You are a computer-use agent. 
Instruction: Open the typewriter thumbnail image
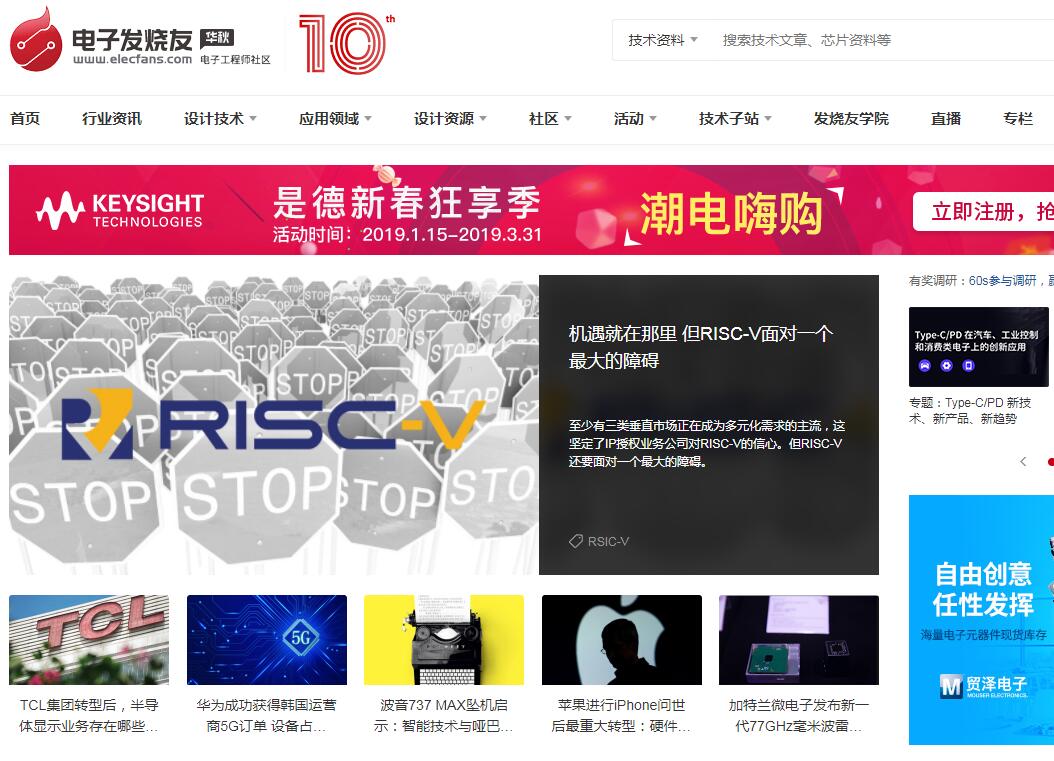tap(444, 640)
